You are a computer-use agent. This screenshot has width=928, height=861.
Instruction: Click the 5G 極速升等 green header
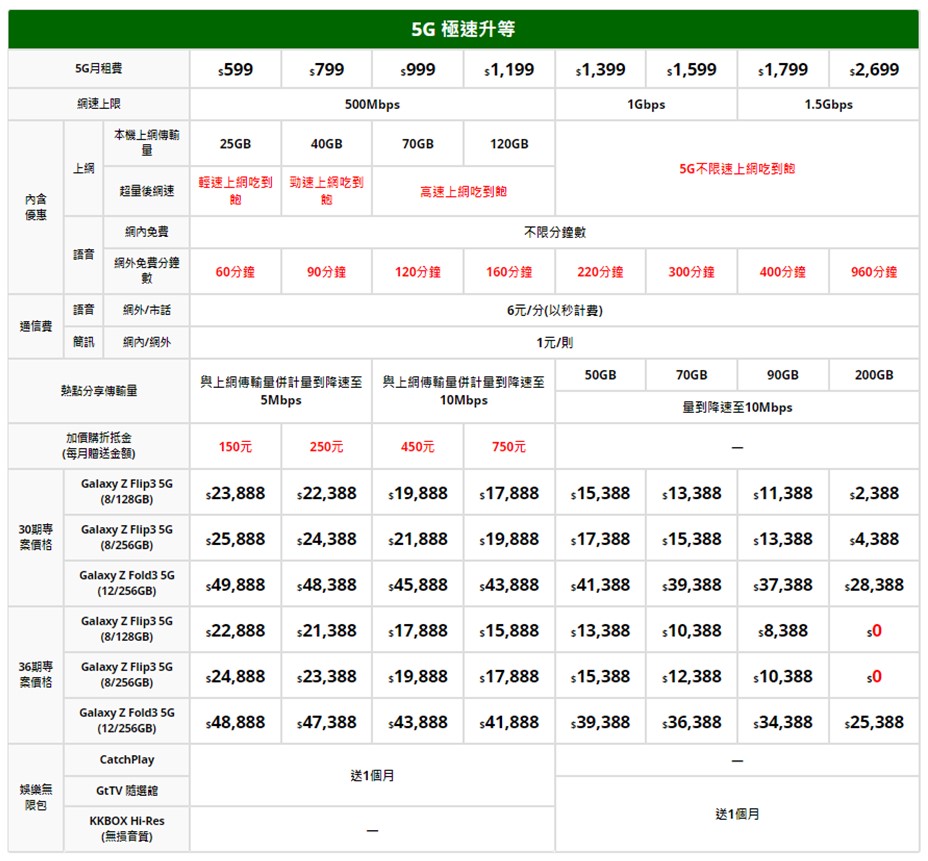tap(463, 29)
